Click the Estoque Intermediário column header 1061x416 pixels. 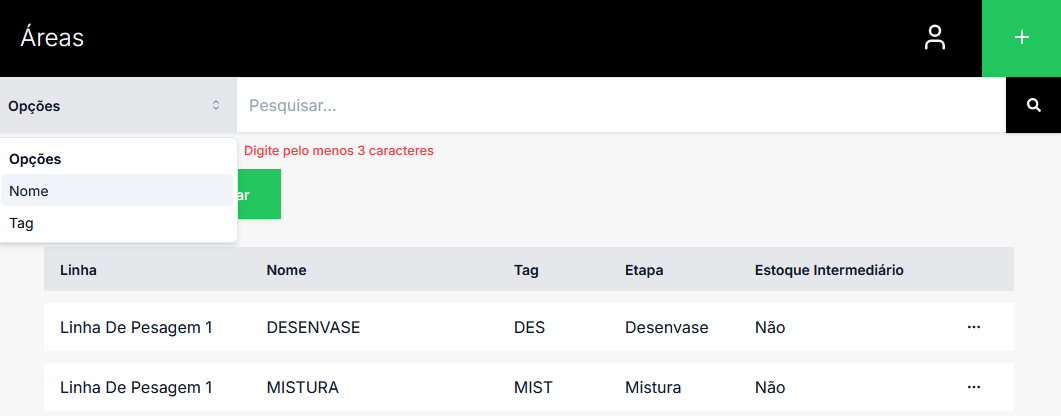pos(829,270)
